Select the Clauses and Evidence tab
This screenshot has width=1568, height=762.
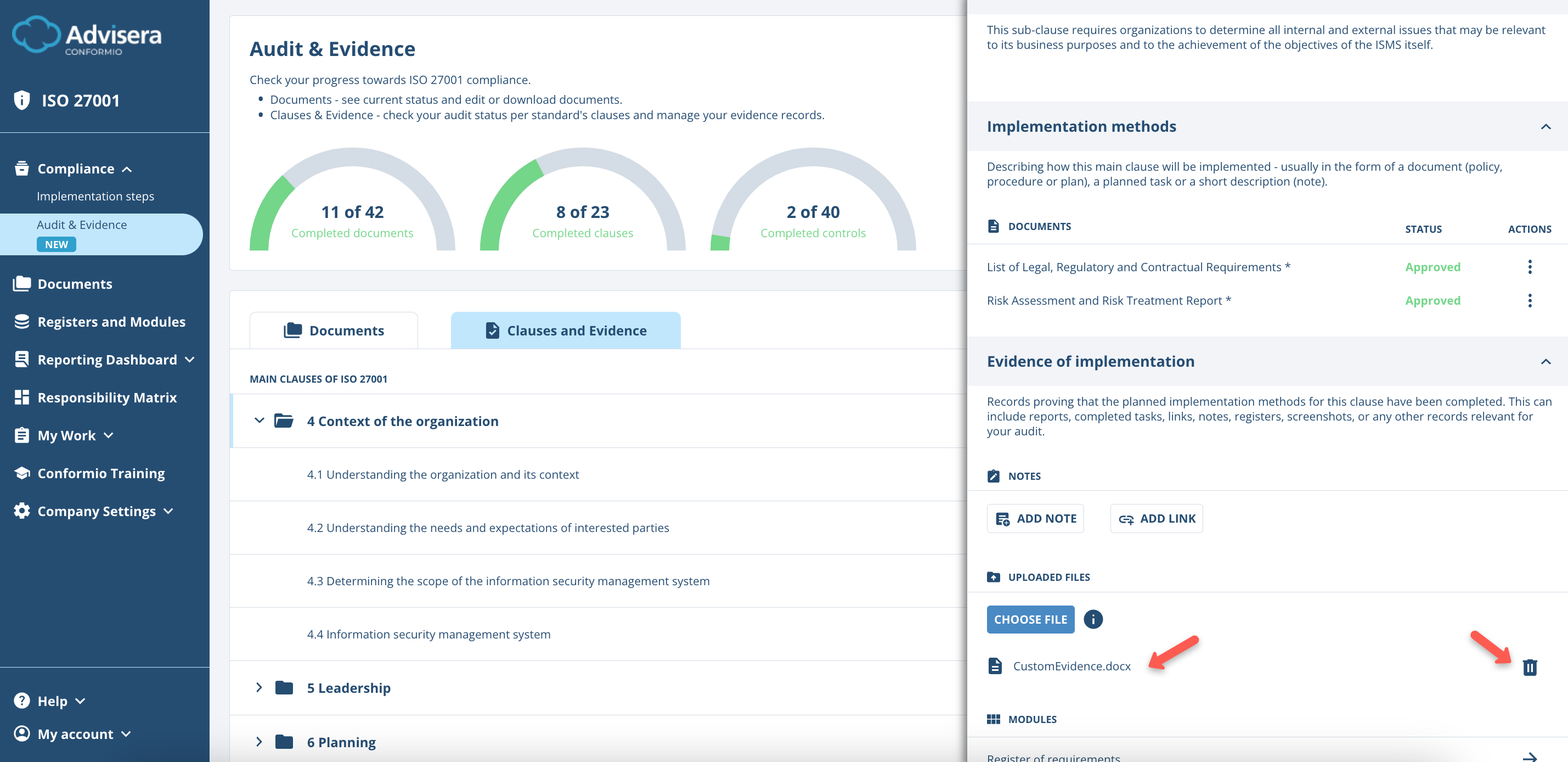click(565, 330)
